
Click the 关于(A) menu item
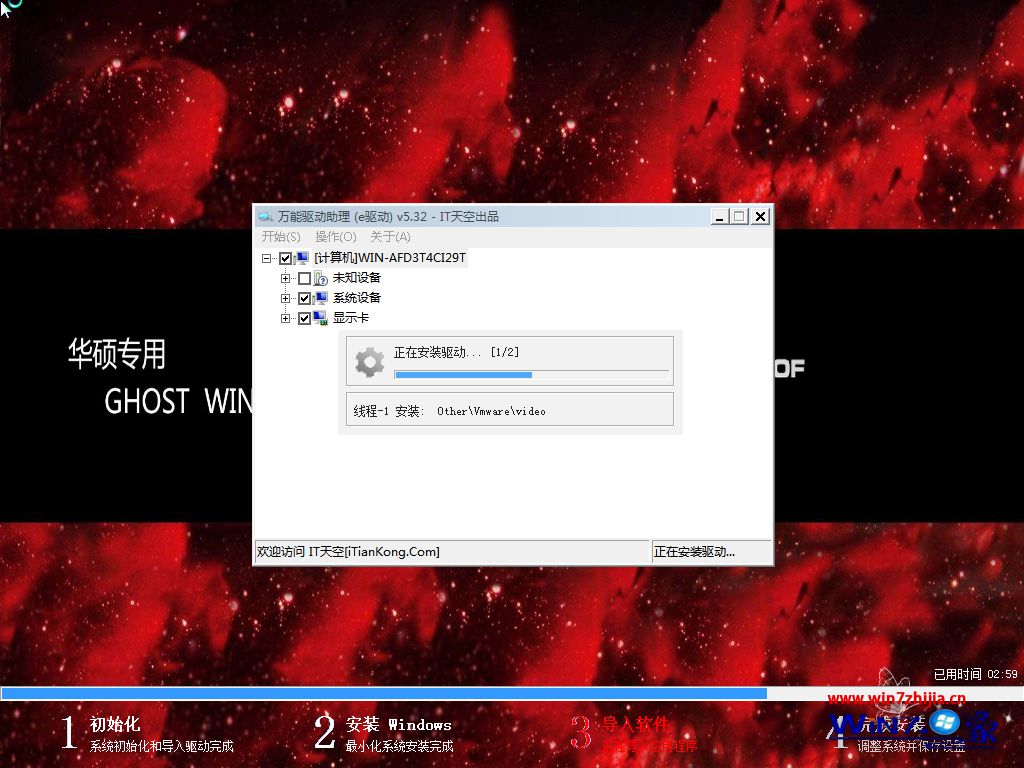tap(390, 236)
